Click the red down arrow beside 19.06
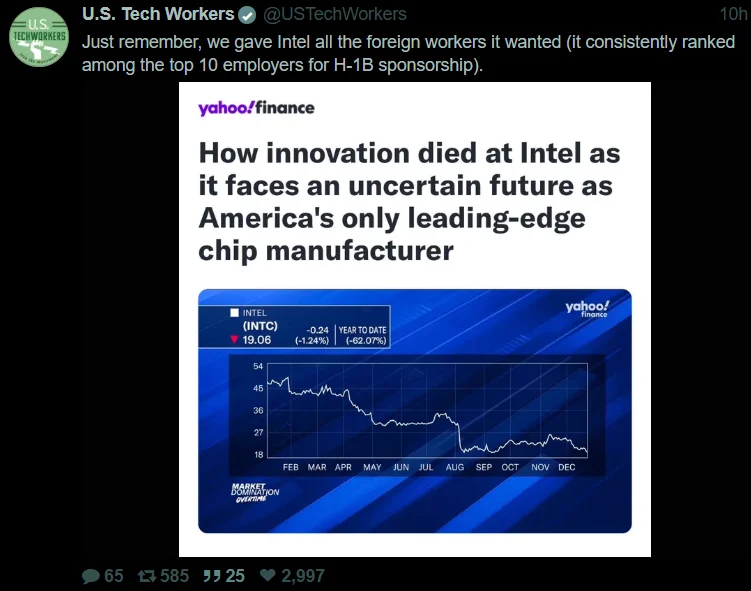The width and height of the screenshot is (751, 591). [234, 340]
